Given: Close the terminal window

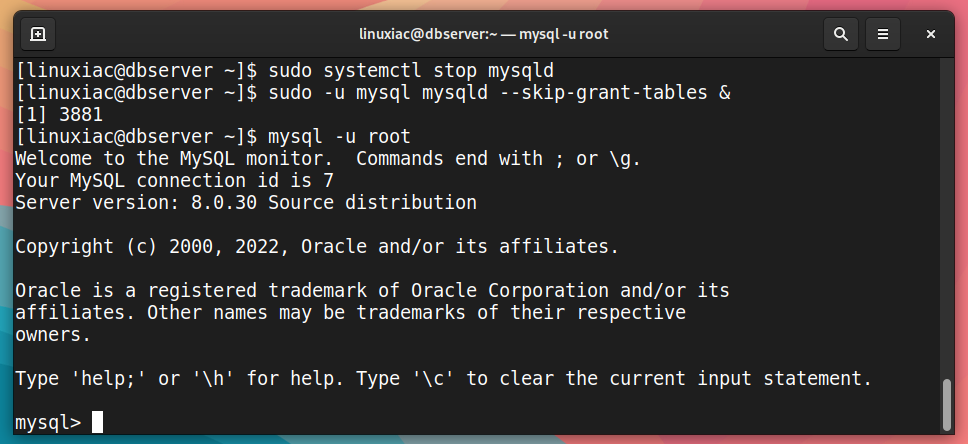Looking at the screenshot, I should [x=930, y=34].
